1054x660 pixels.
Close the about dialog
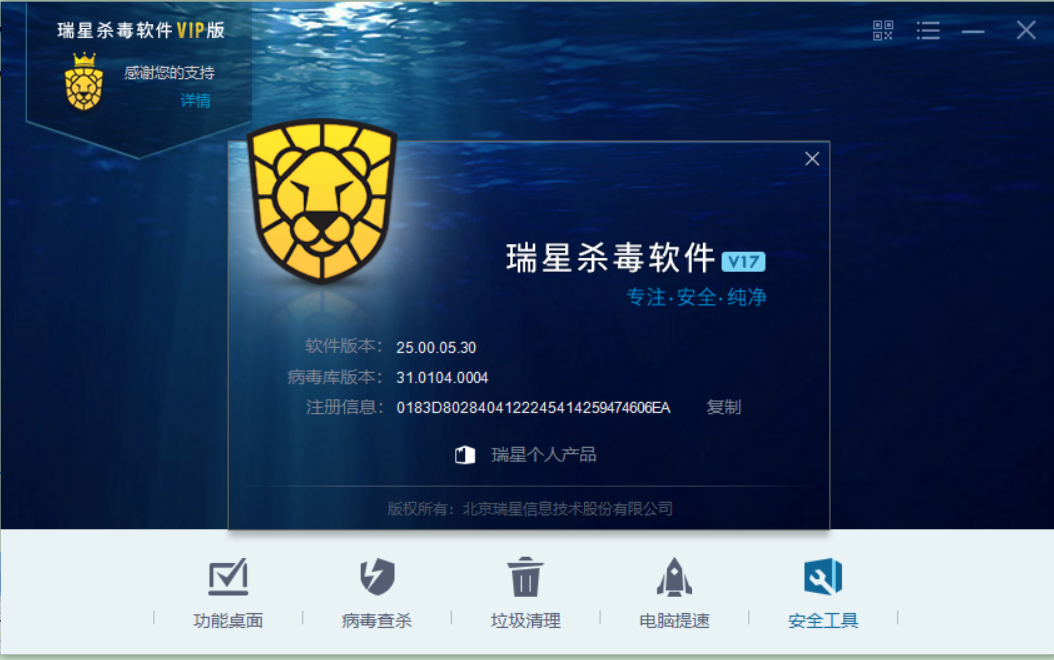coord(812,159)
